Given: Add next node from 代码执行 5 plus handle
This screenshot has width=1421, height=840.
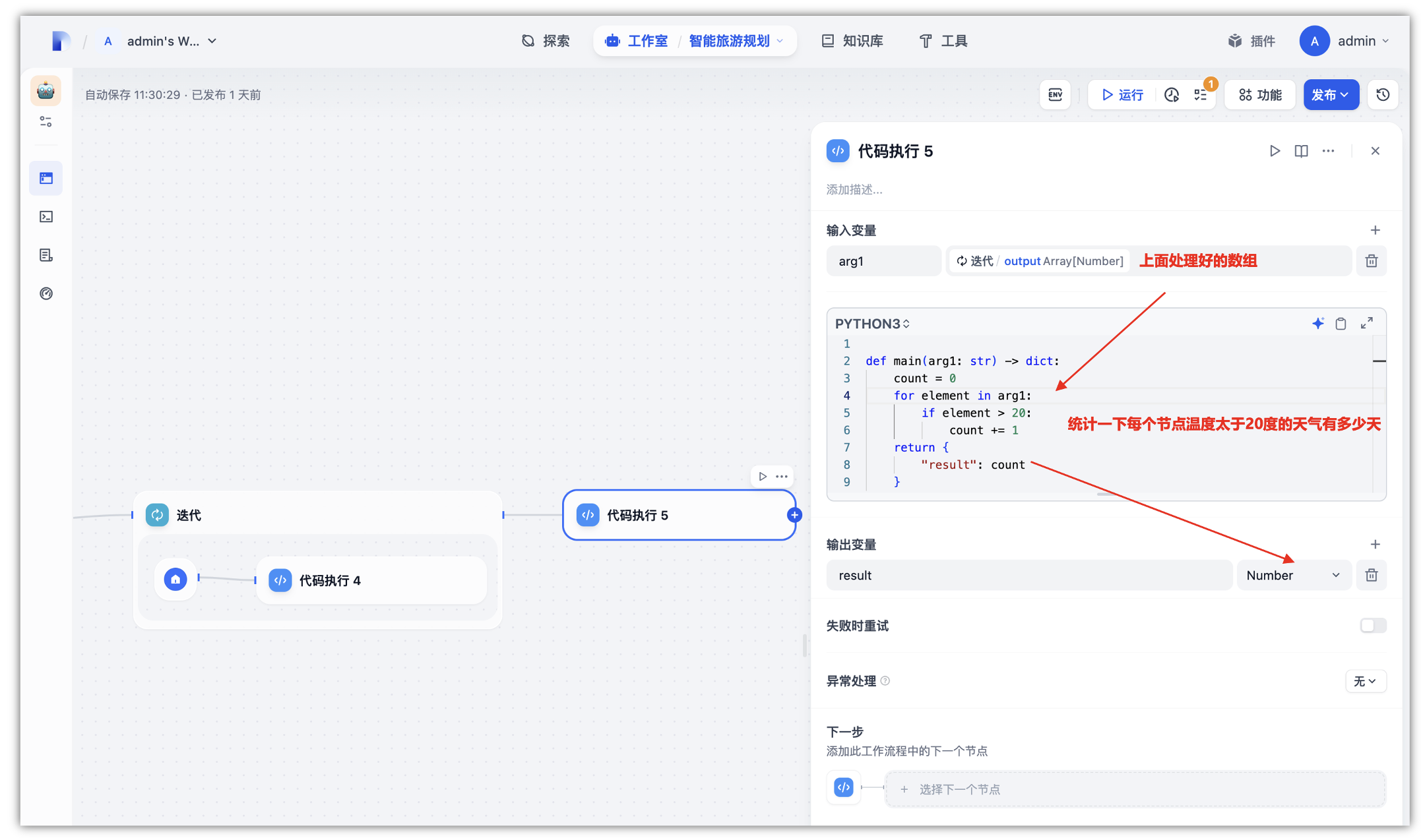Looking at the screenshot, I should click(x=794, y=515).
